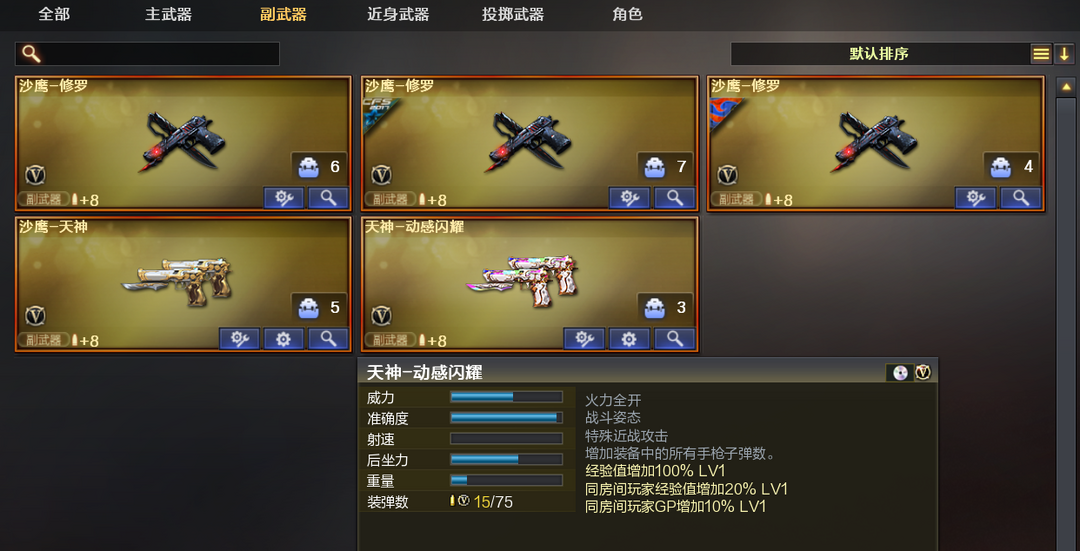Screen dimensions: 1080x551
Task: Switch to the 近身武器 tab
Action: click(398, 14)
